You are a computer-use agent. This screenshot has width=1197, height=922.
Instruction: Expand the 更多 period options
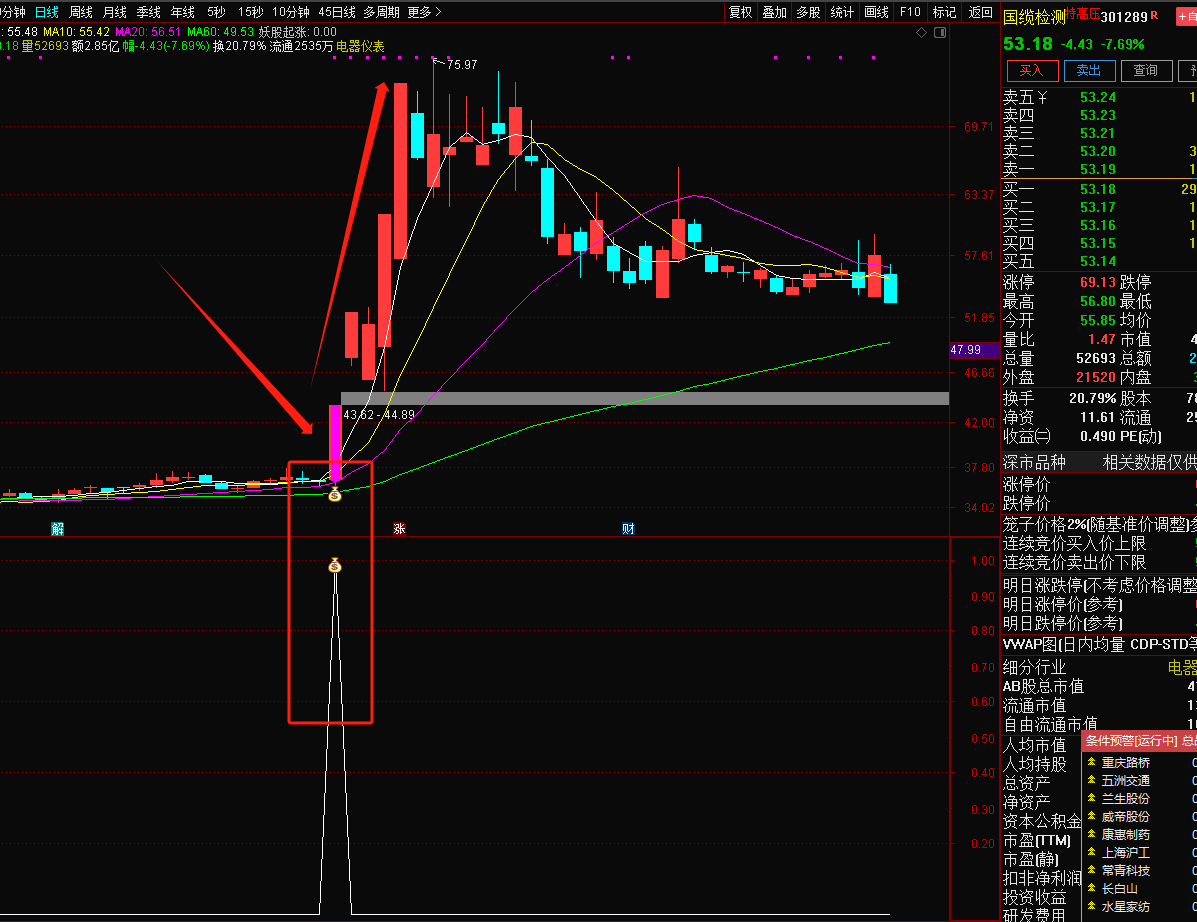[424, 12]
